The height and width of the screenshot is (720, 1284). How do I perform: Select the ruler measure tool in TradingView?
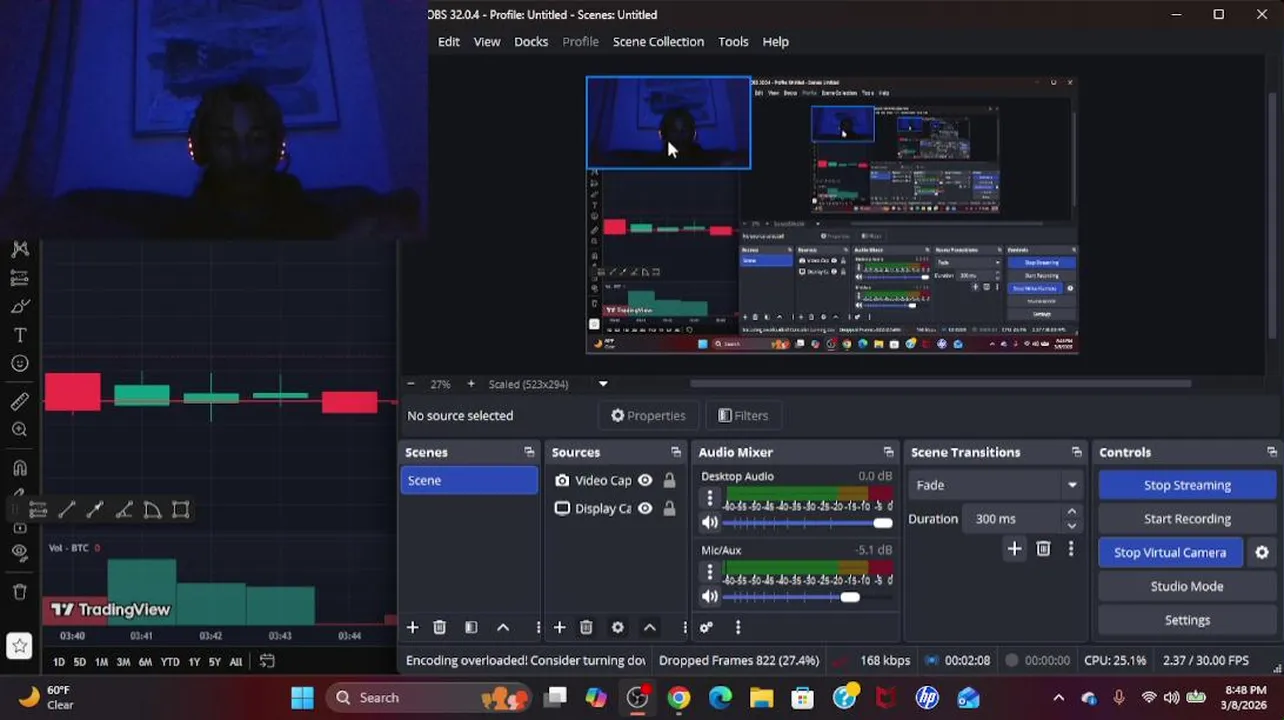[19, 402]
